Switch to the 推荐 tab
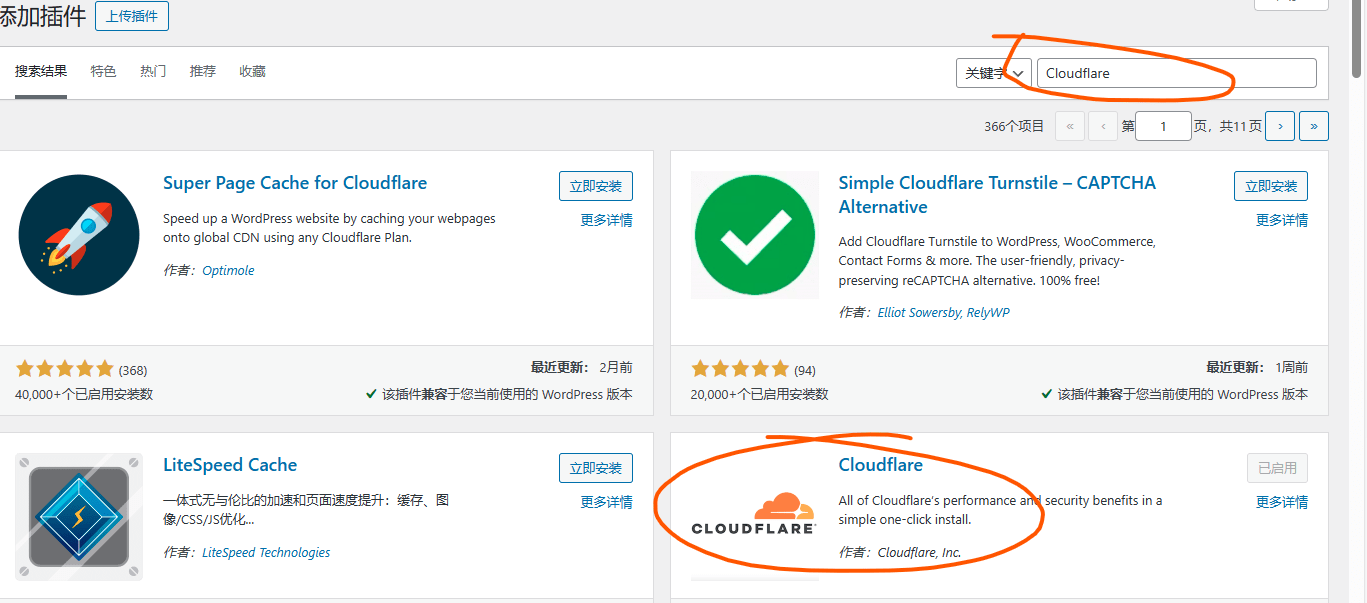 point(203,71)
